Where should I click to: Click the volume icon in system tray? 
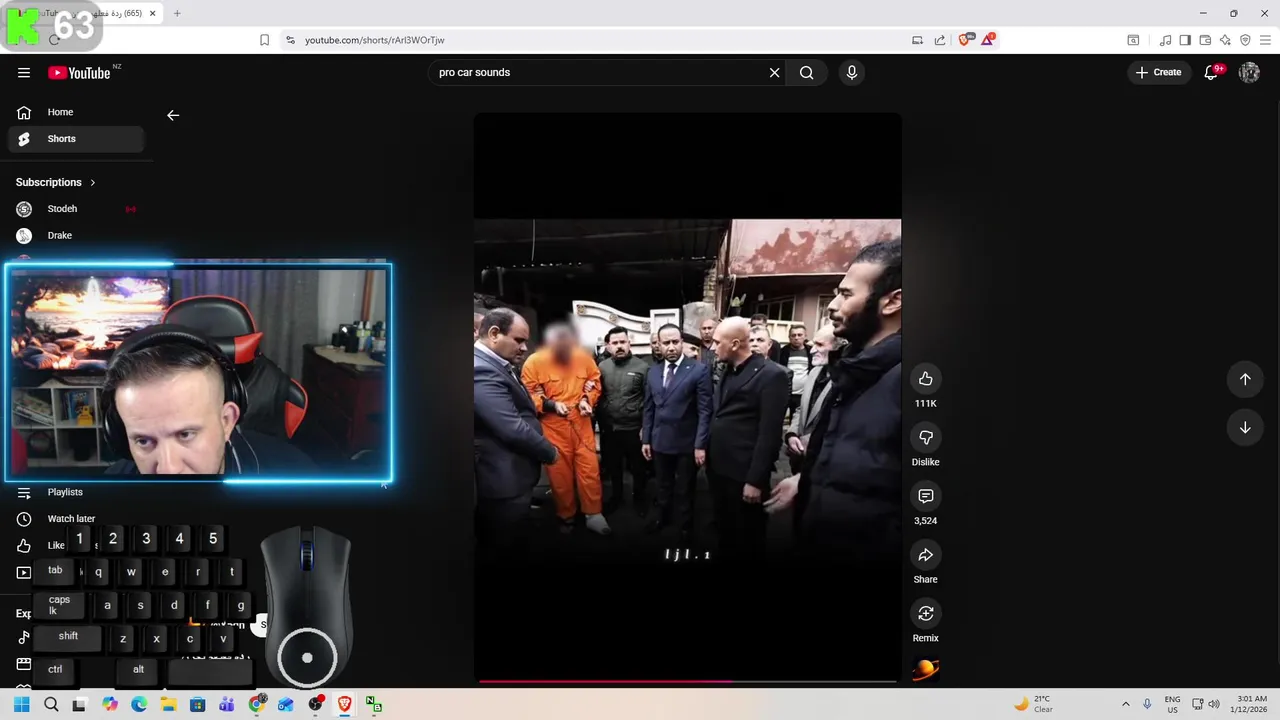[x=1214, y=704]
